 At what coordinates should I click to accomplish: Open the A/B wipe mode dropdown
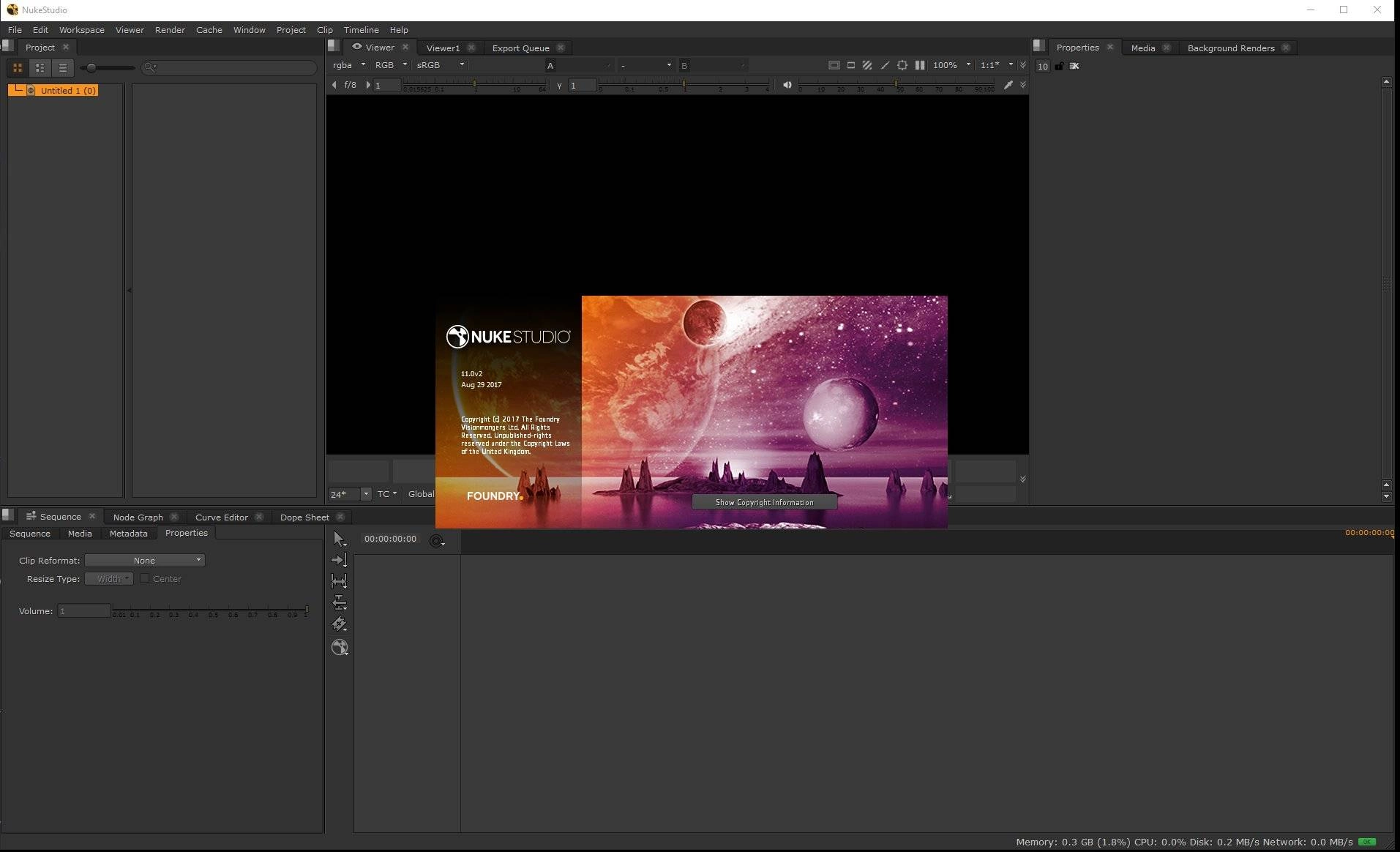point(645,65)
